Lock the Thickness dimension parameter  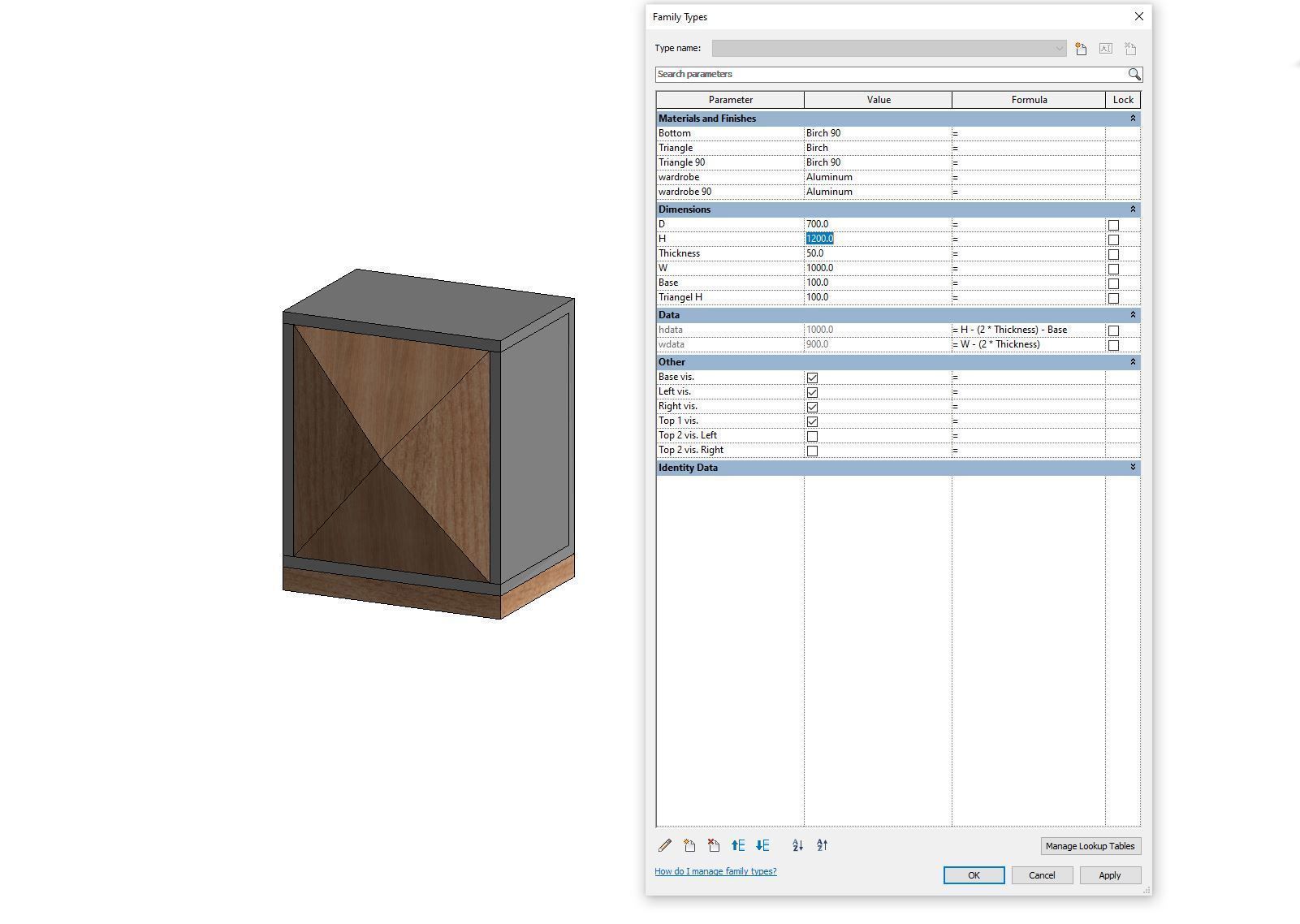coord(1112,253)
